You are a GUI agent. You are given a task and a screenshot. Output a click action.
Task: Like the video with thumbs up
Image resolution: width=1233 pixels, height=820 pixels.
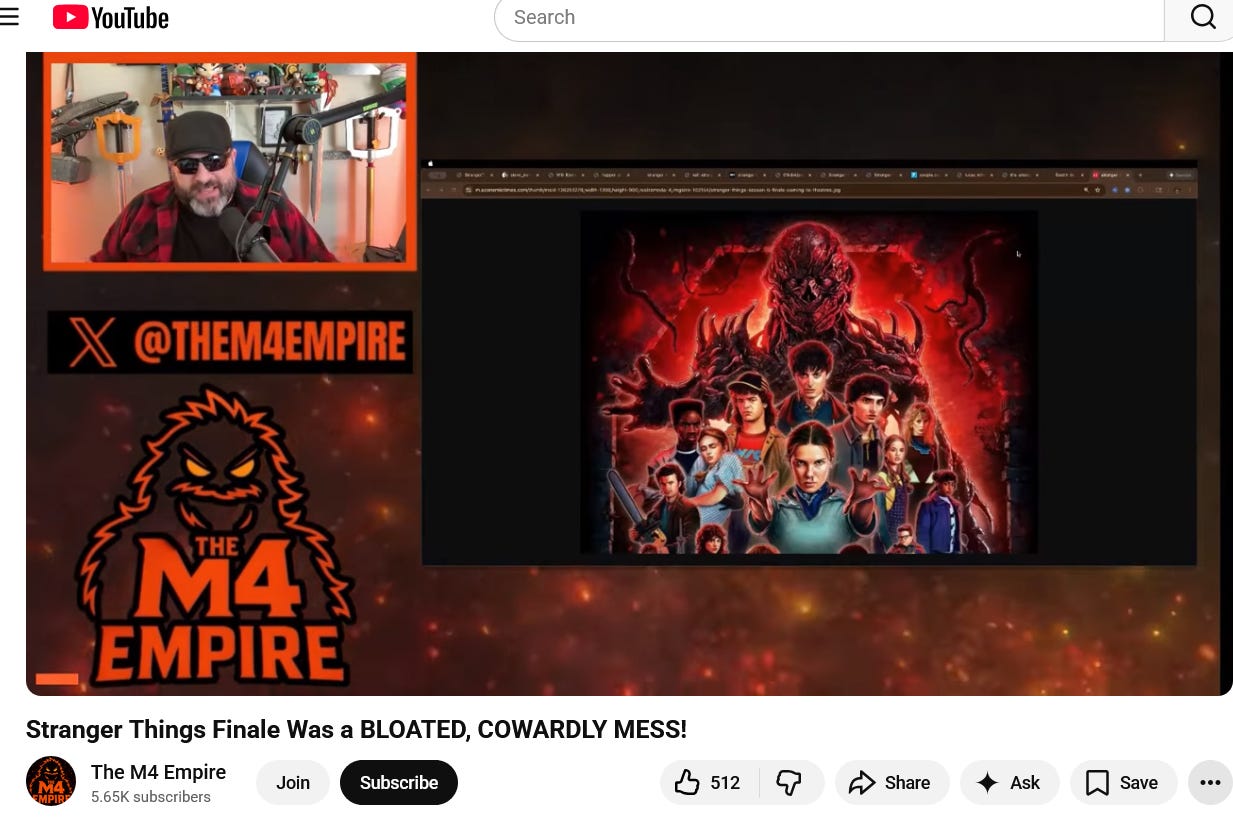709,782
